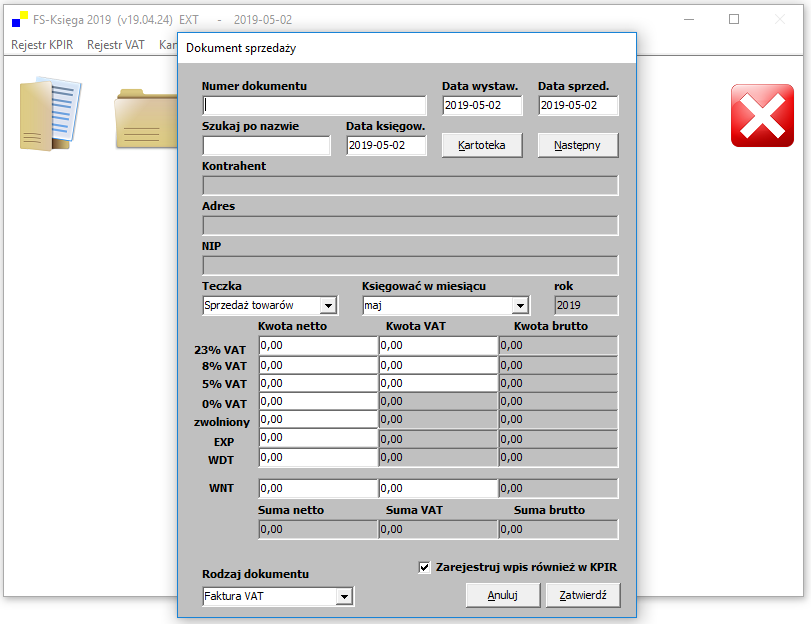Maximize the FS-Księga main window
This screenshot has width=811, height=624.
coord(734,20)
